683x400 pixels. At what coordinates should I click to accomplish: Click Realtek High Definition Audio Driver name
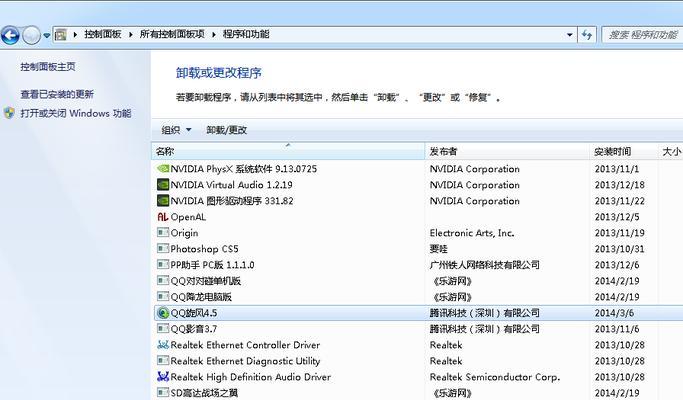(x=250, y=377)
